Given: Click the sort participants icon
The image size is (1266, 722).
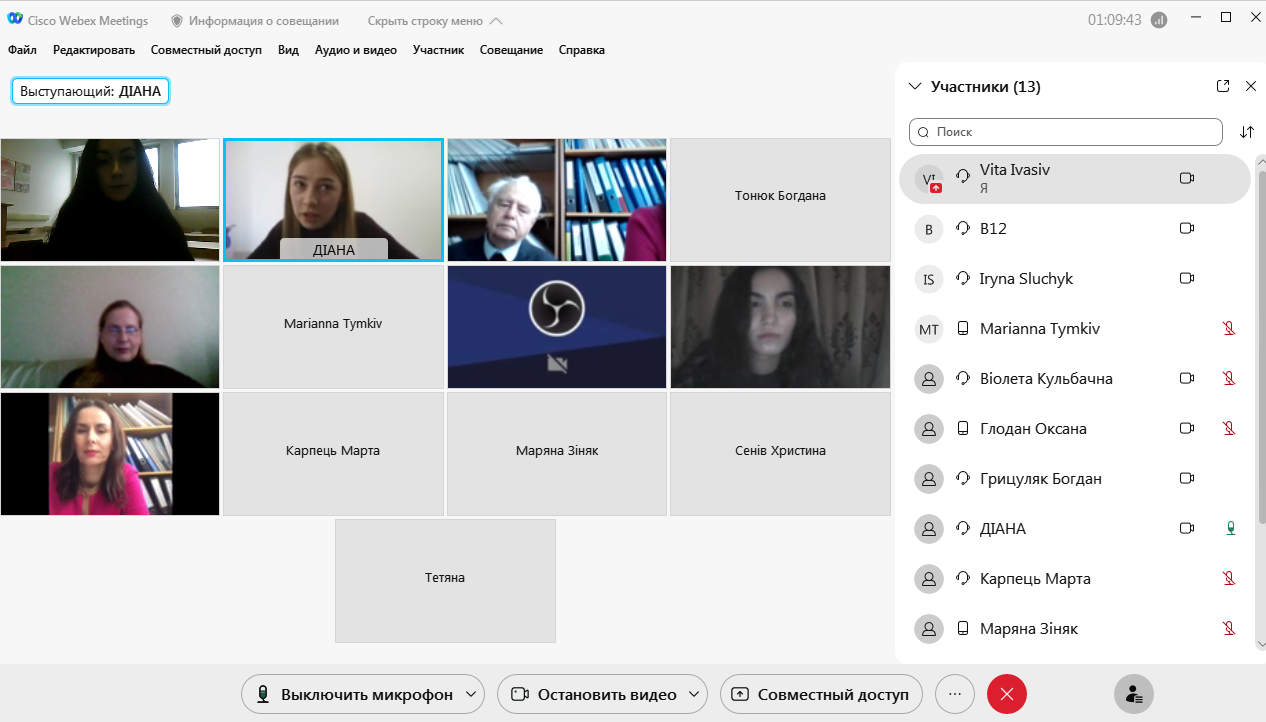Looking at the screenshot, I should [x=1246, y=132].
